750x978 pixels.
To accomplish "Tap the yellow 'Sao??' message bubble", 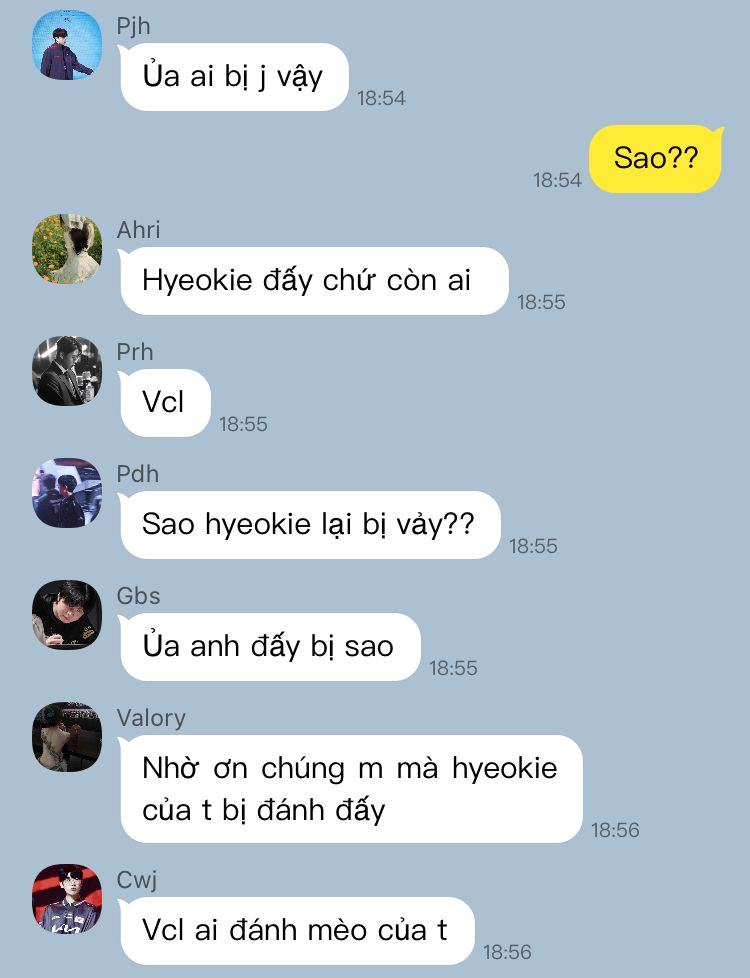I will click(x=656, y=158).
